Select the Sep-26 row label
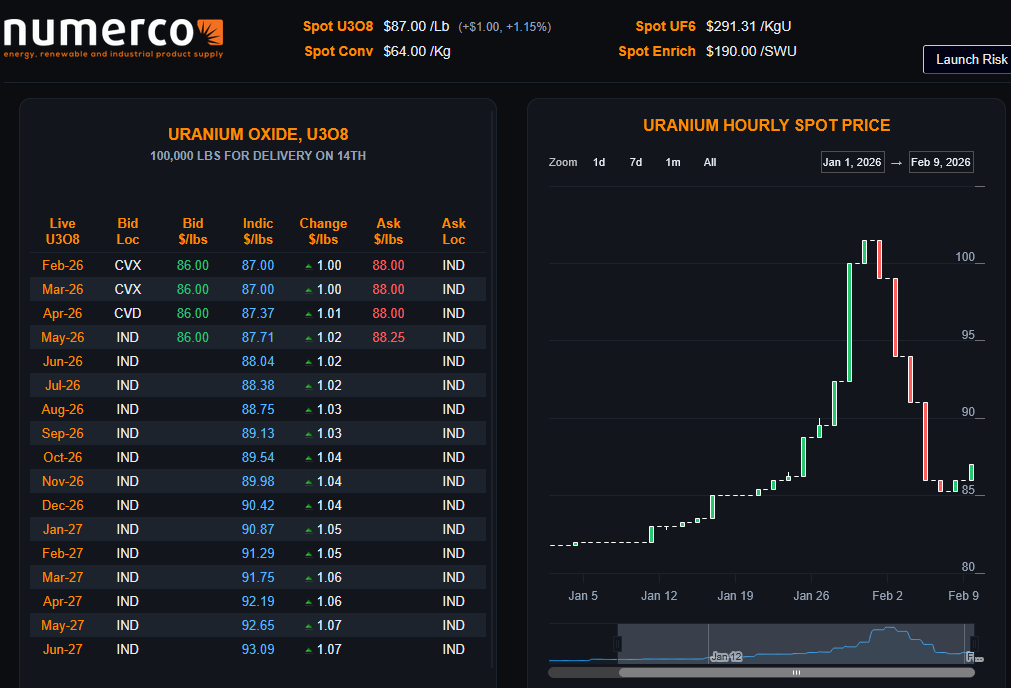Screen dimensions: 1011x688 click(x=63, y=433)
